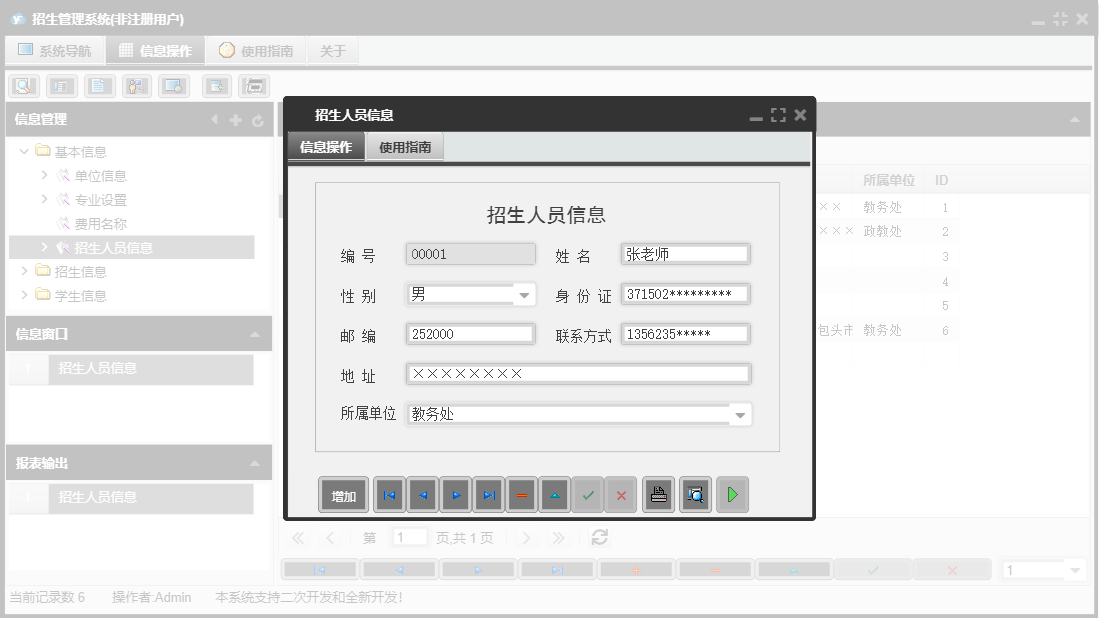Refresh the page list with circular arrows icon

click(598, 537)
